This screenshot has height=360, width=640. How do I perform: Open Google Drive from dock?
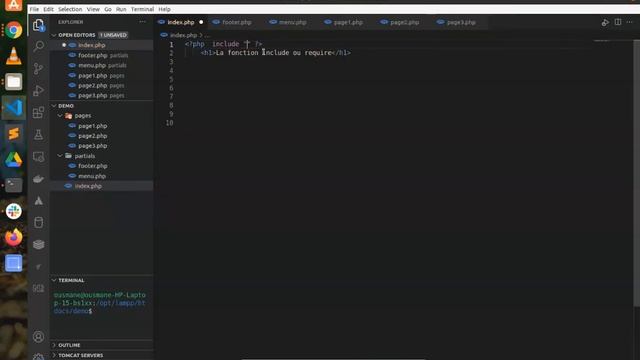[13, 160]
